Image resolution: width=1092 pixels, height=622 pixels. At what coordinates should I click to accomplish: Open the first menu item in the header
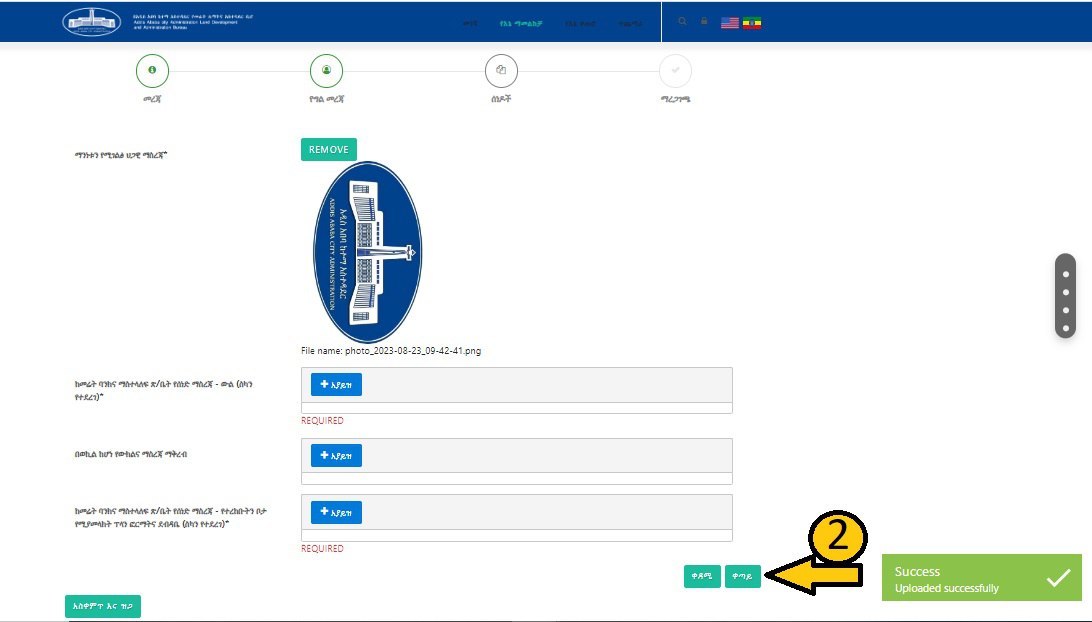(x=471, y=24)
